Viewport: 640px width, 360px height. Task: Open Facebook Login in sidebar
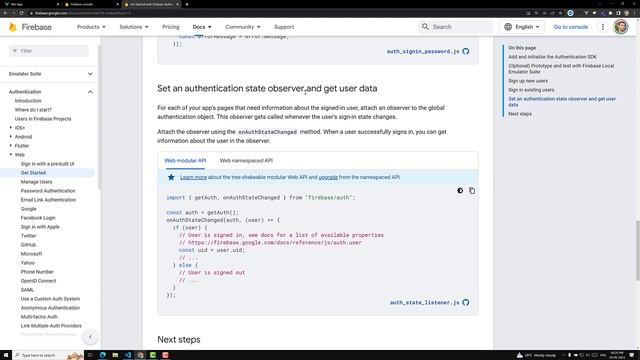pos(38,218)
